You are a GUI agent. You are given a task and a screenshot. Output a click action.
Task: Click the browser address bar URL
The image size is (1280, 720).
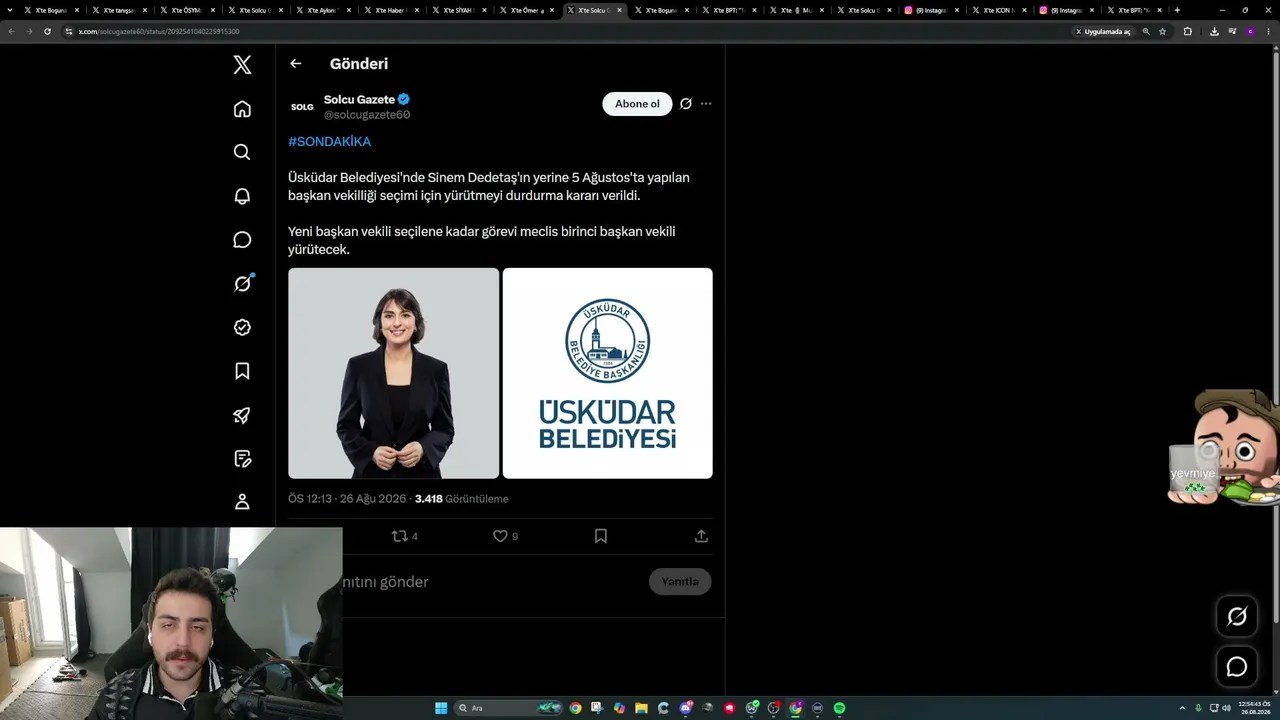tap(158, 31)
